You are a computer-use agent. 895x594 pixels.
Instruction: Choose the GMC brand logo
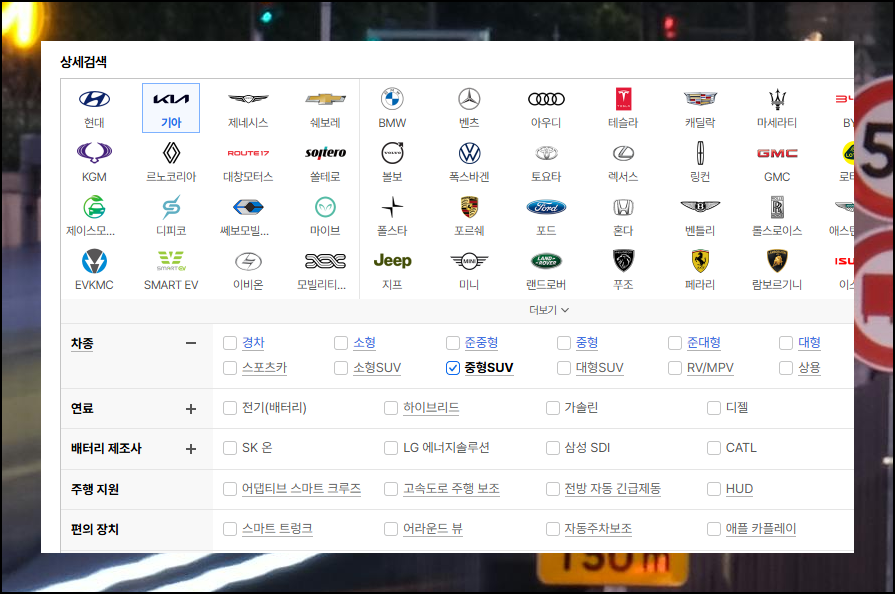[x=777, y=153]
